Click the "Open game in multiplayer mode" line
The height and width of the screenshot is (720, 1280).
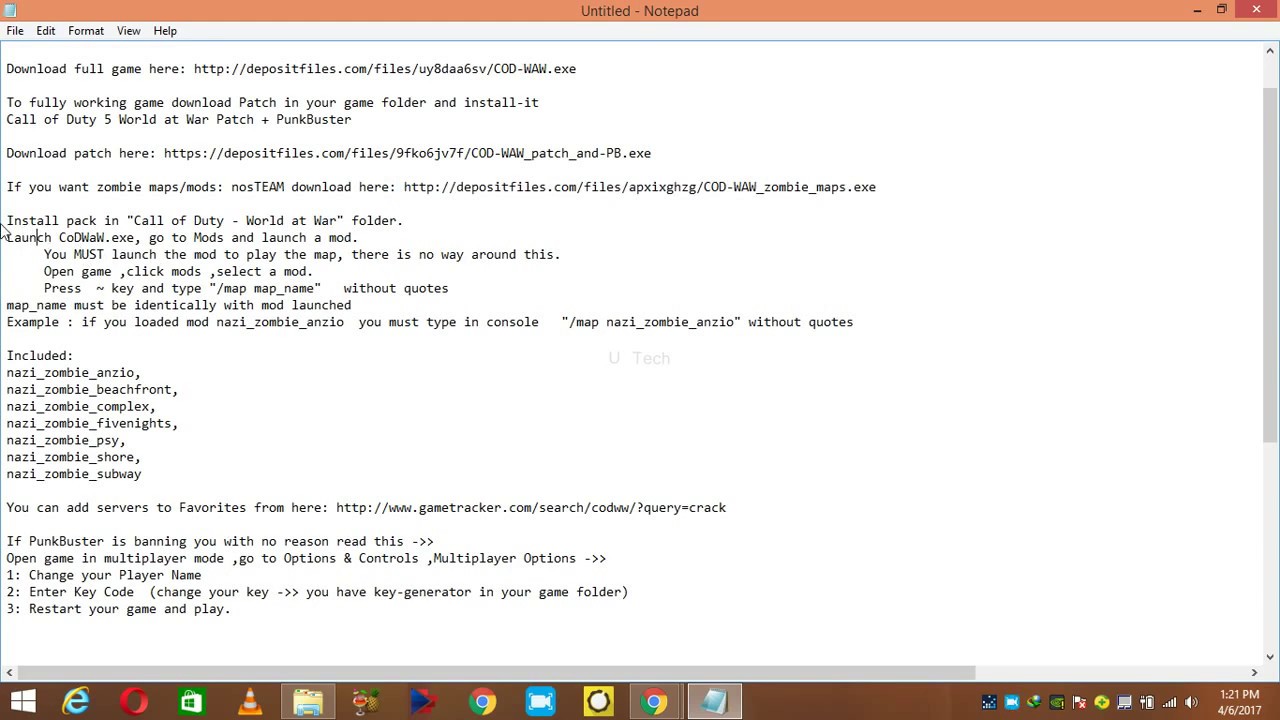click(x=307, y=559)
